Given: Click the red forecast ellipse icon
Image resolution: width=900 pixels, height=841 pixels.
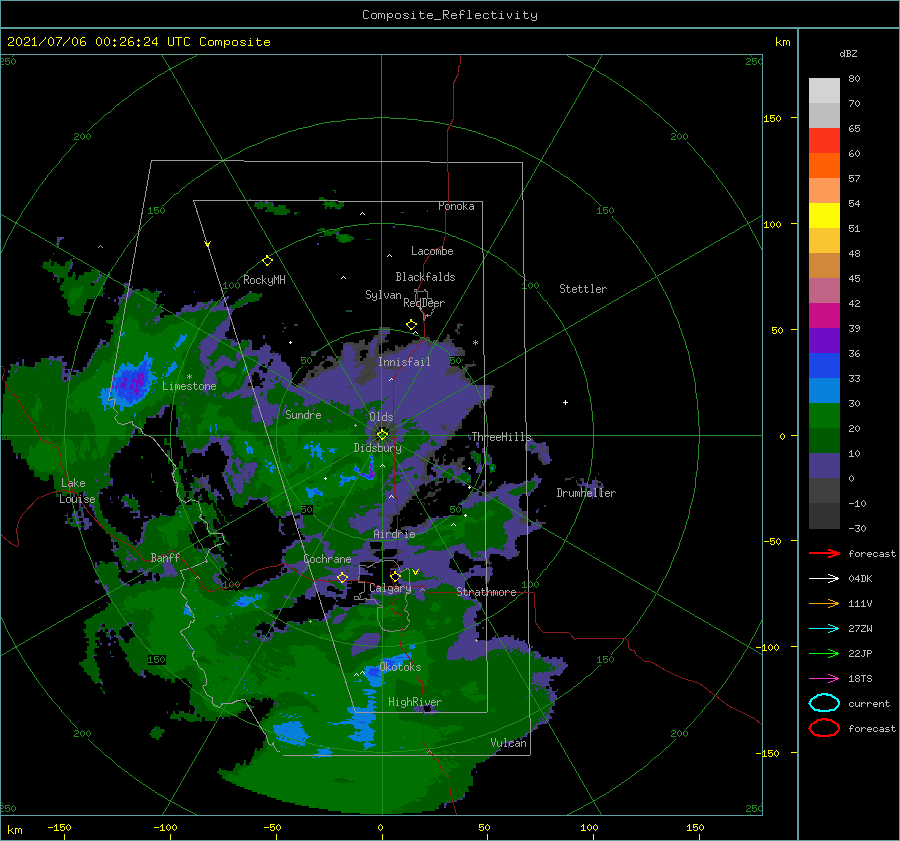Looking at the screenshot, I should point(824,728).
